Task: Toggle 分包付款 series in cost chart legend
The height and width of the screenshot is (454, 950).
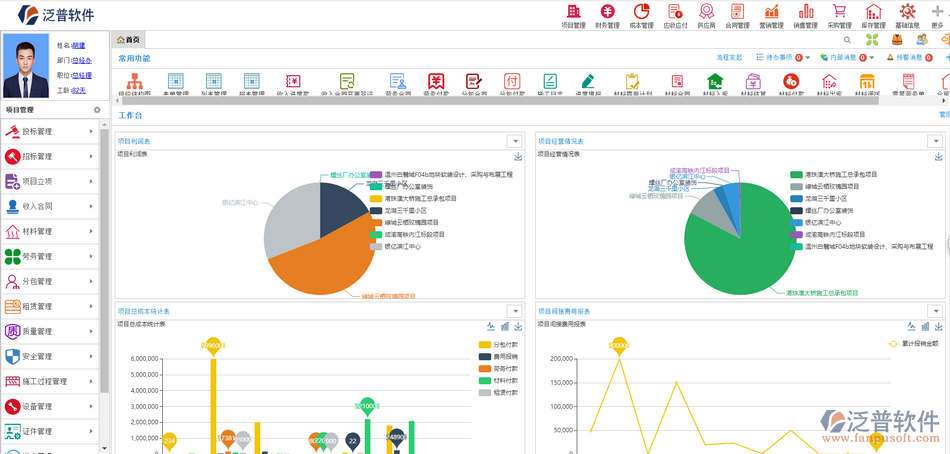Action: coord(498,344)
